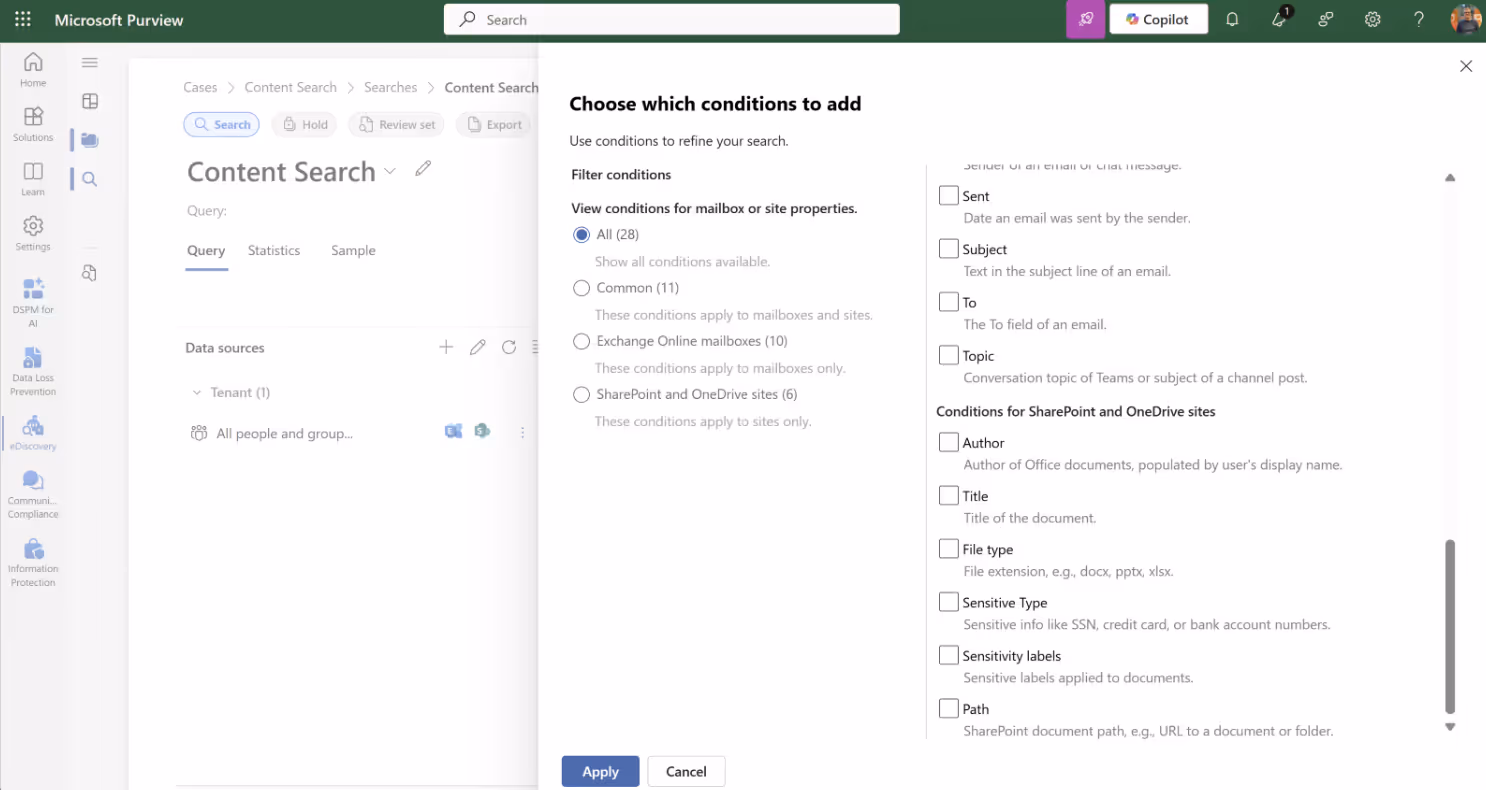The image size is (1486, 790).
Task: Click the Hold toolbar button
Action: [x=305, y=124]
